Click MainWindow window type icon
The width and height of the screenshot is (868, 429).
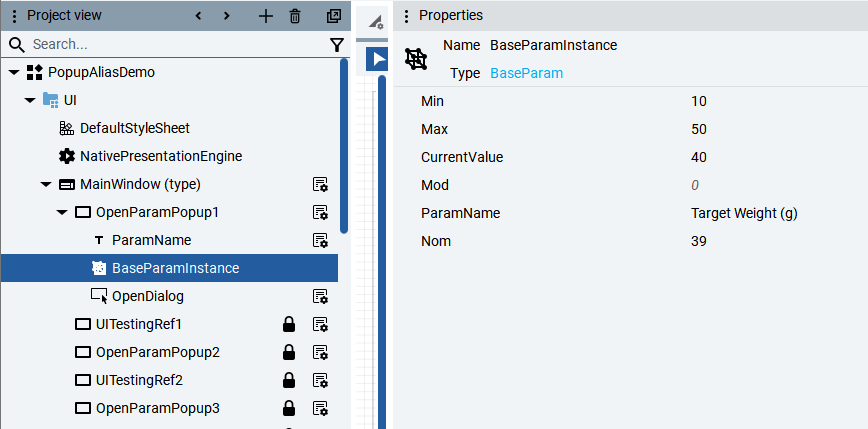pos(66,184)
